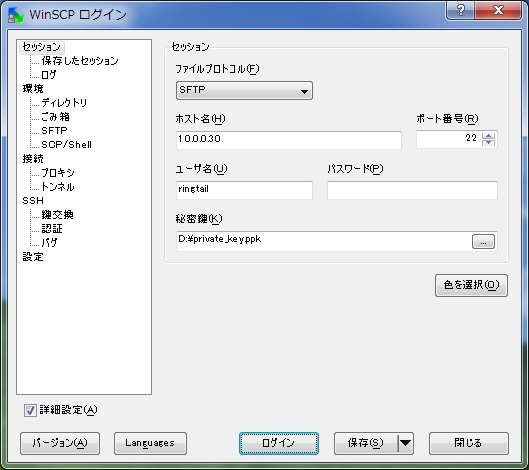This screenshot has height=470, width=529.
Task: Open the ファイルプロトコル SFTP dropdown
Action: coord(244,90)
